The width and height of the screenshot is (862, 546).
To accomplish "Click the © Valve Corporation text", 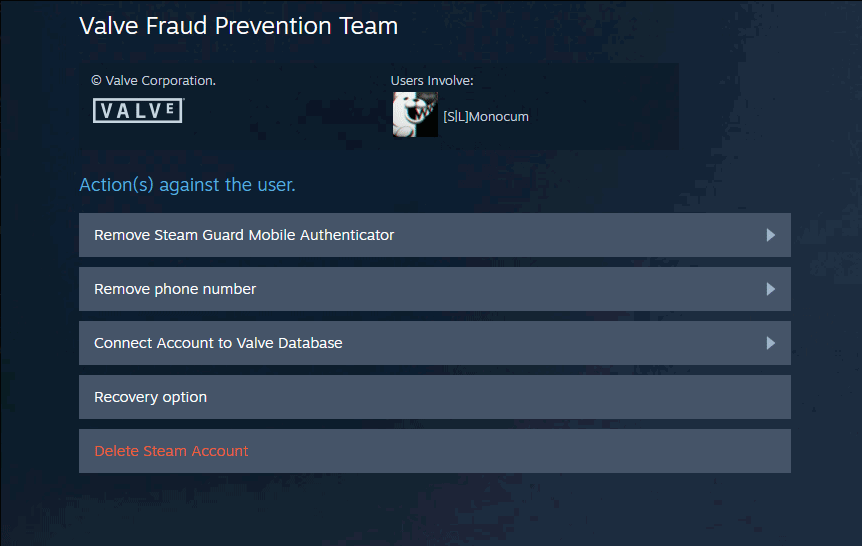I will tap(153, 80).
